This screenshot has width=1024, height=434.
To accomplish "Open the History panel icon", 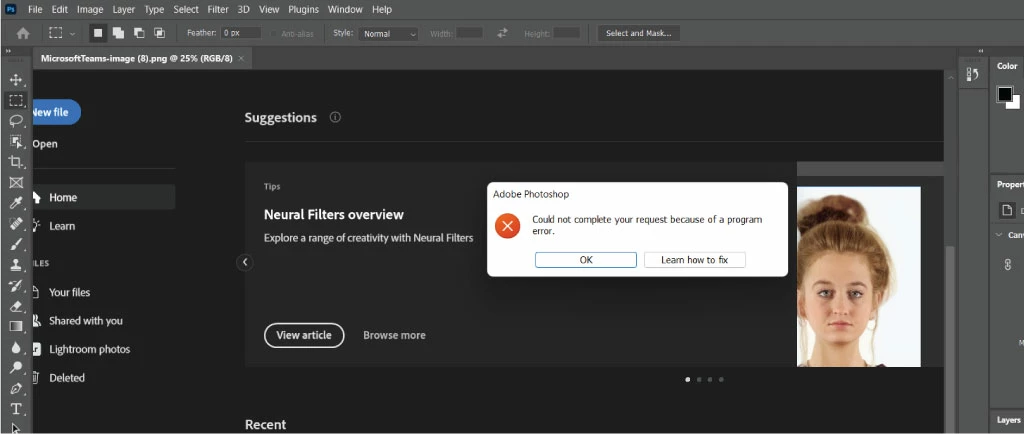I will pos(972,74).
